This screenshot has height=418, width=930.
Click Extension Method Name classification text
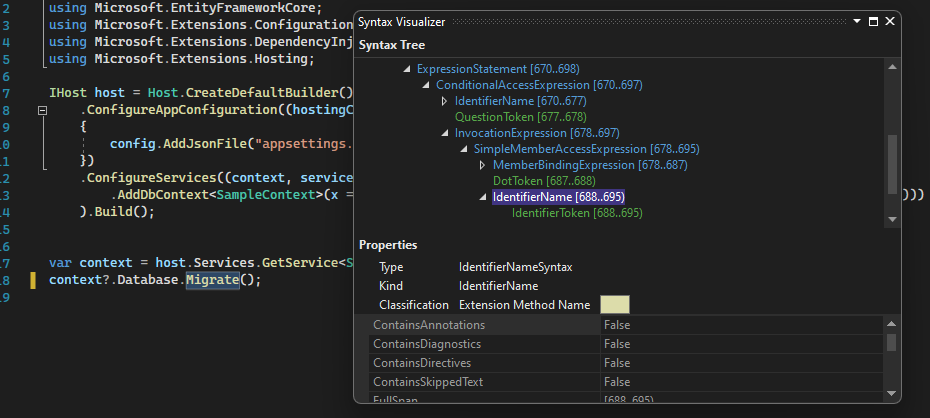[x=524, y=305]
